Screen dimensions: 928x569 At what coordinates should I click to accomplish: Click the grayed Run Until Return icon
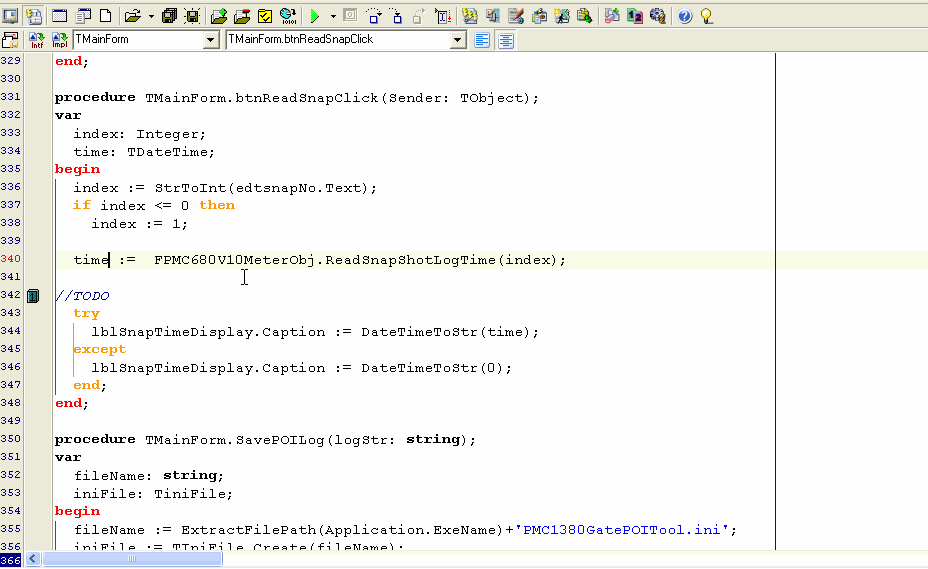coord(419,16)
